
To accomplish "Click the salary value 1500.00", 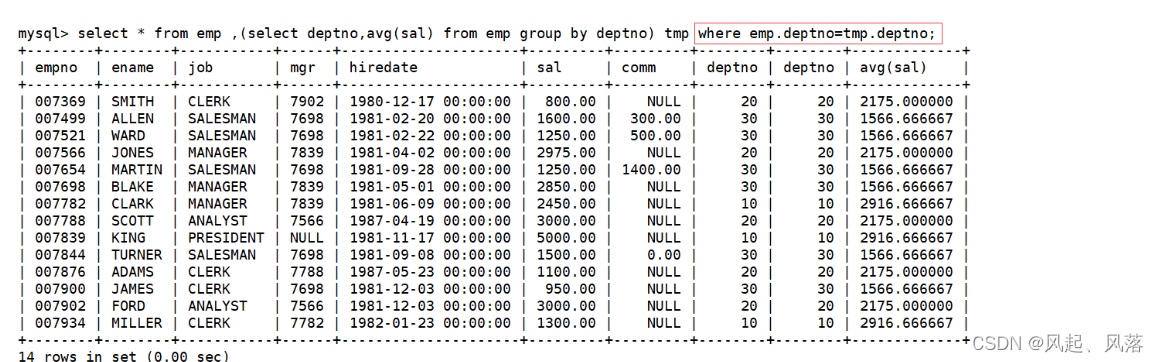I will (566, 255).
